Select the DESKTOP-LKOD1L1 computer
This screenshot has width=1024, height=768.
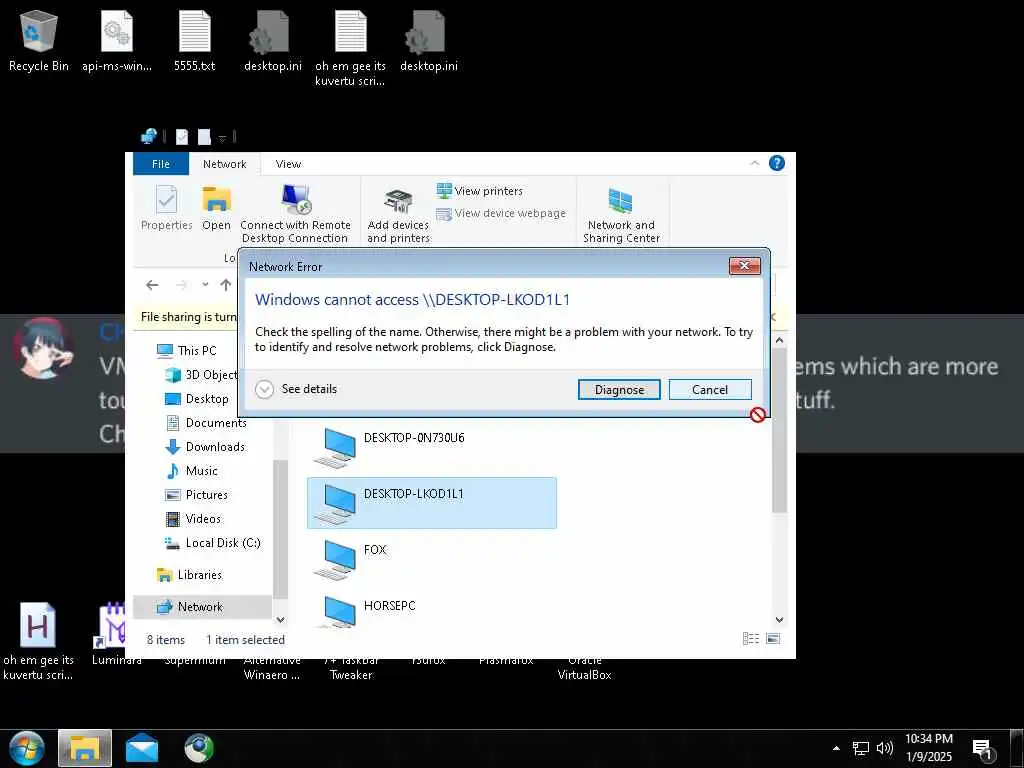432,503
